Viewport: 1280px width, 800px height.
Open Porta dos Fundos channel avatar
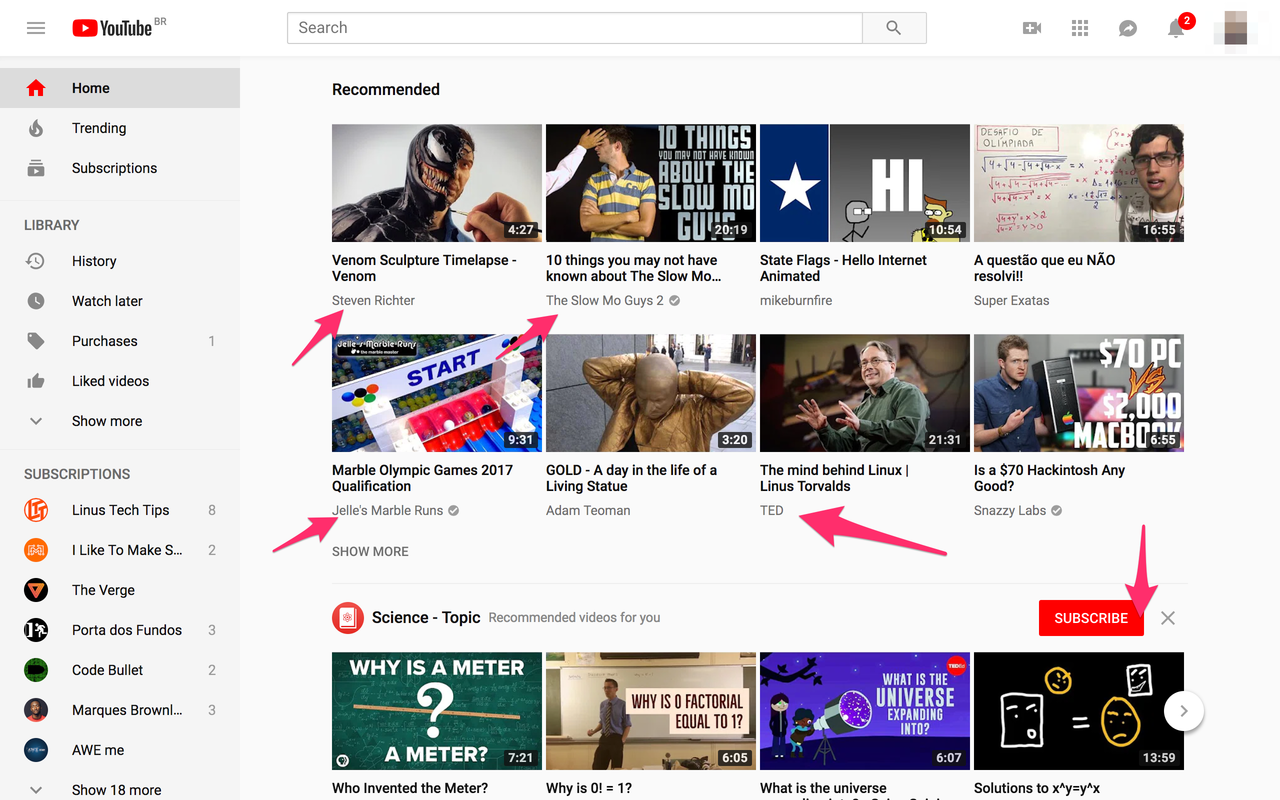coord(36,630)
